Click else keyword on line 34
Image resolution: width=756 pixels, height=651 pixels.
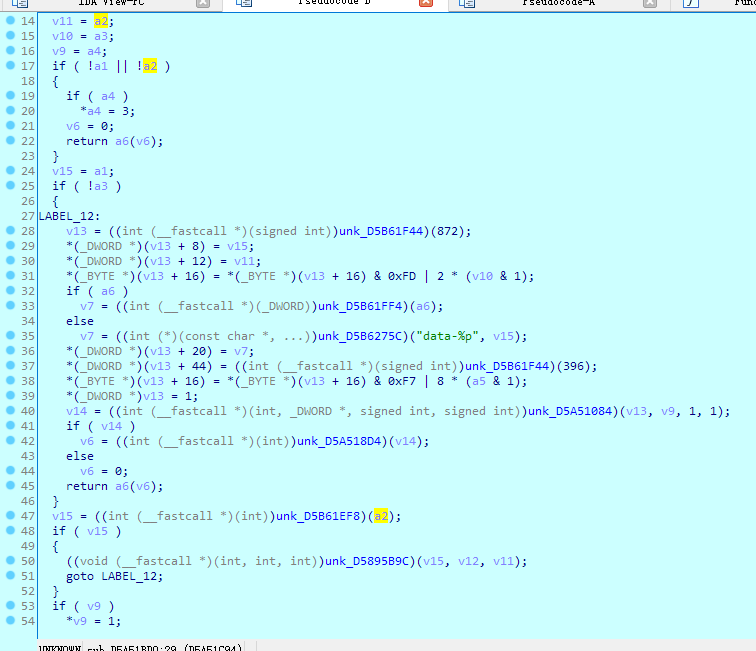point(80,321)
